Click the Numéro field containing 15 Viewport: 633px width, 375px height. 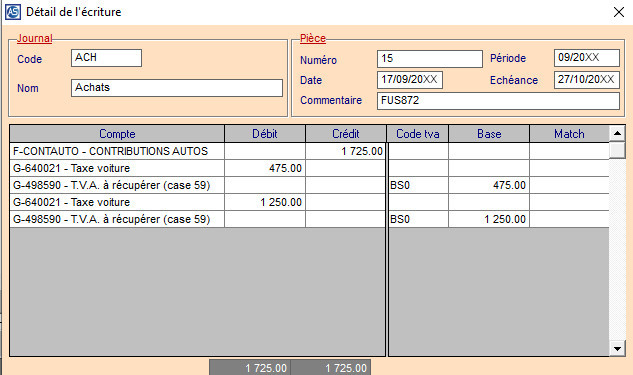(x=430, y=59)
